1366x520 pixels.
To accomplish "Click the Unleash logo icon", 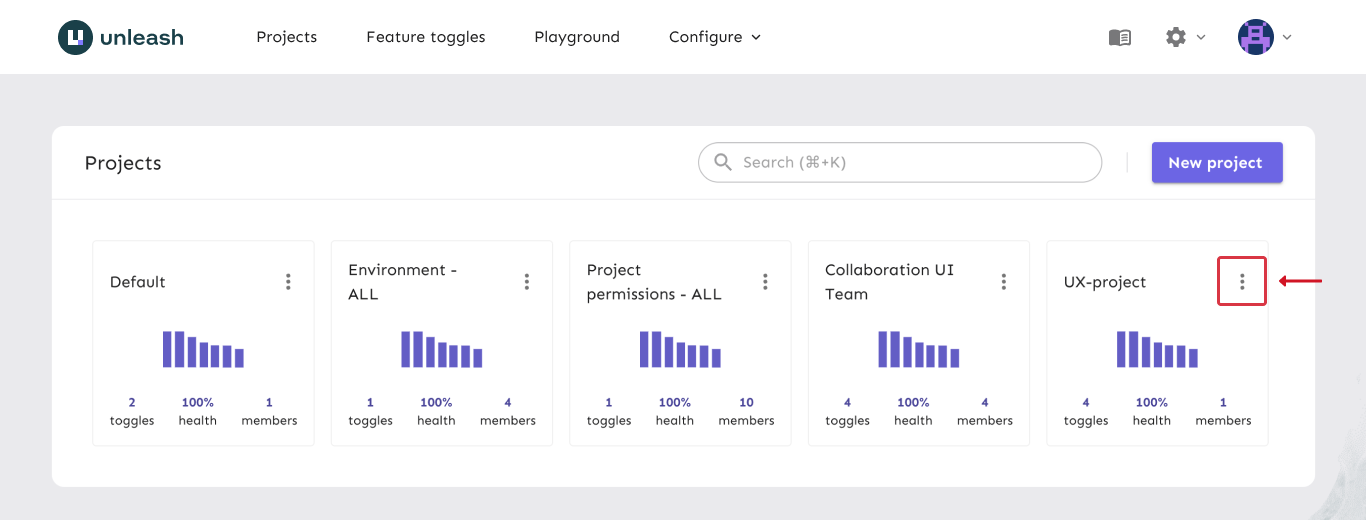I will pos(75,38).
